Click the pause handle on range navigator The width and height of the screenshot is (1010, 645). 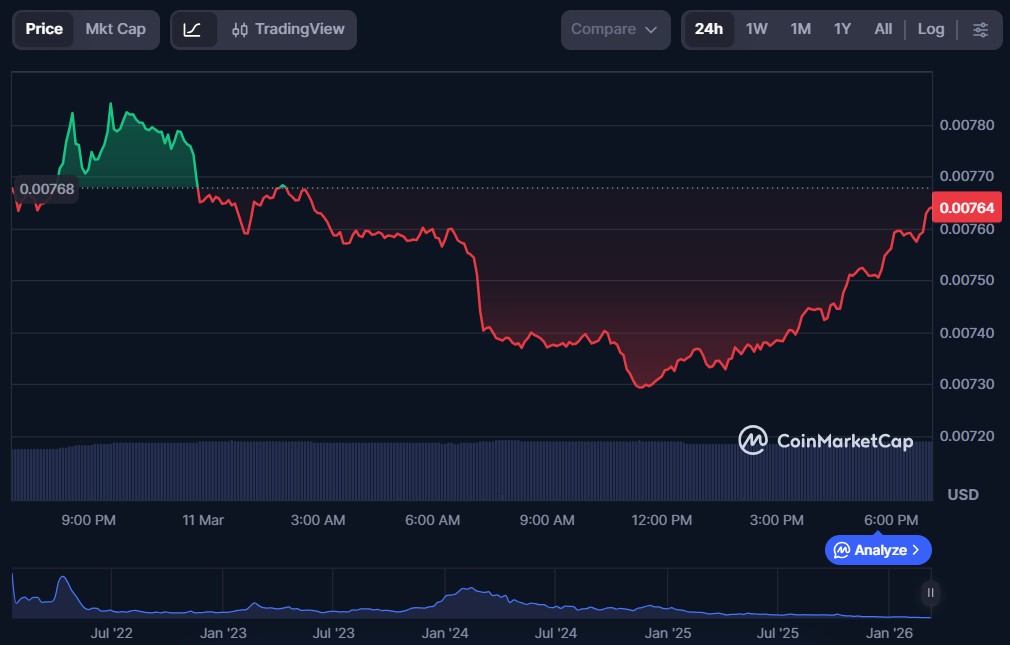tap(930, 593)
